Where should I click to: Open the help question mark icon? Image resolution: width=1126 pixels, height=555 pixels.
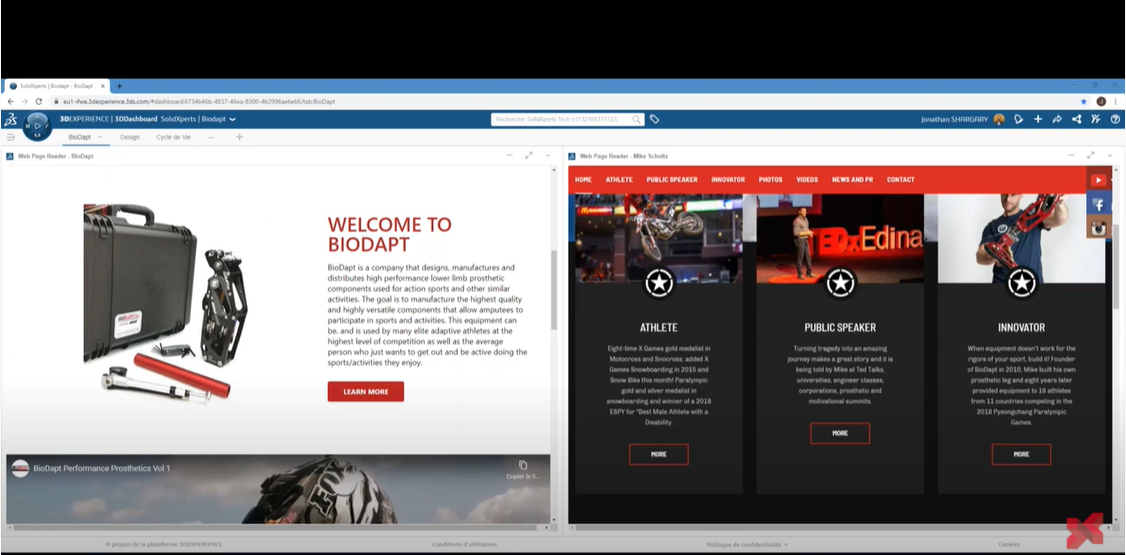(x=1115, y=119)
